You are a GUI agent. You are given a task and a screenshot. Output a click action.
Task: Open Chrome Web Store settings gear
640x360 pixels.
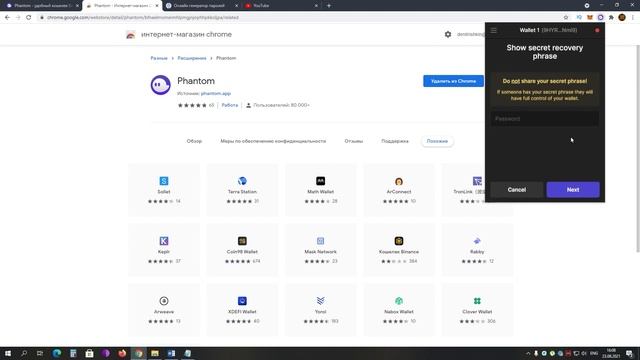(448, 34)
